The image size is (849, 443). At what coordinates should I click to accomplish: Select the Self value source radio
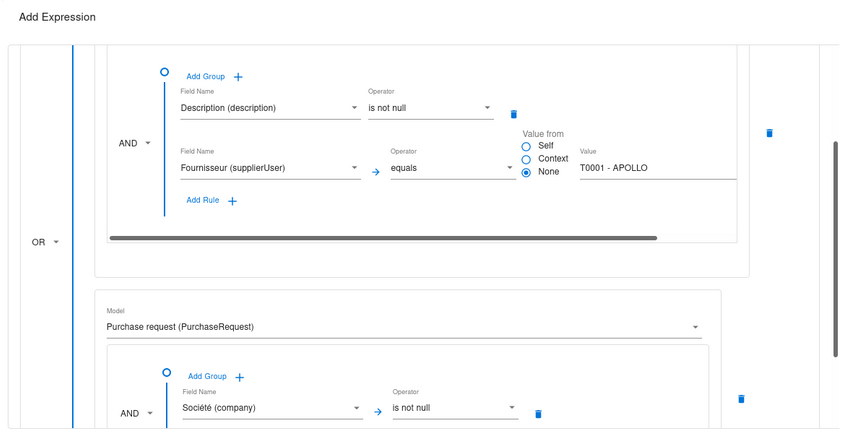(x=526, y=146)
